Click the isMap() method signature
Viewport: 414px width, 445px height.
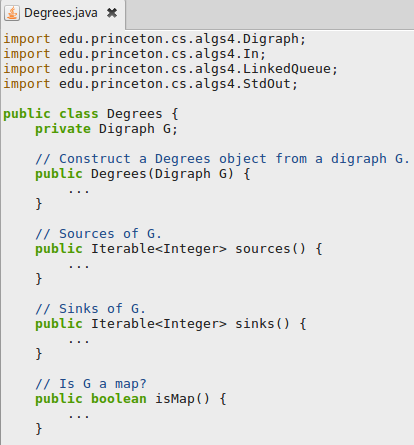pos(131,399)
